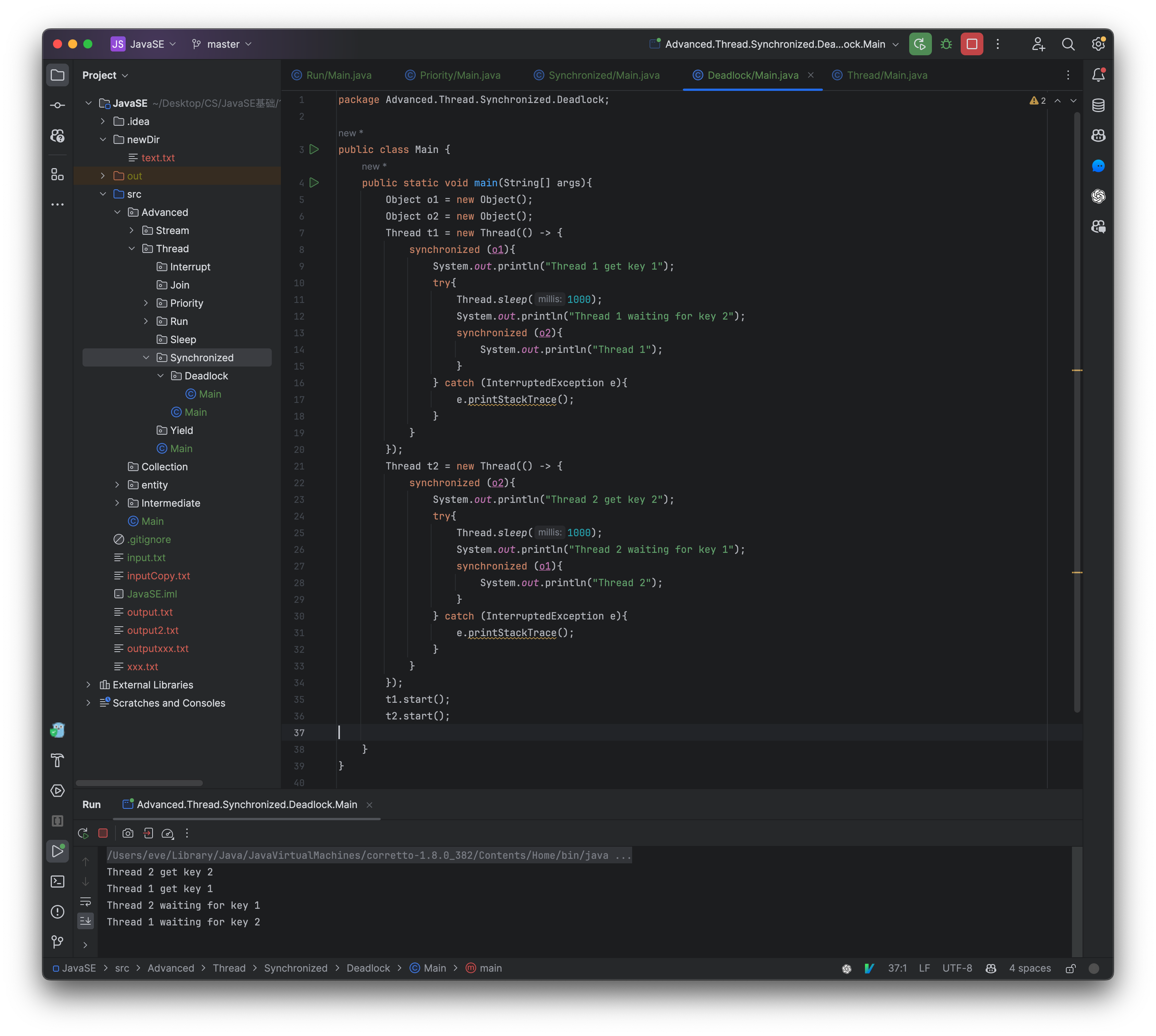This screenshot has height=1036, width=1156.
Task: Take a thread dump using the camera icon
Action: 128,833
